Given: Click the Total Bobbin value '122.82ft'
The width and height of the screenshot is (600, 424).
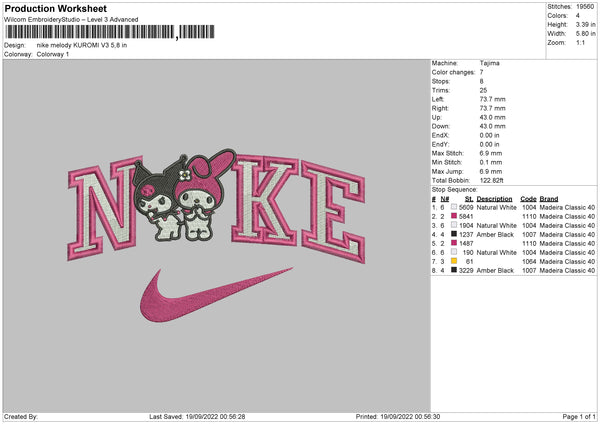Looking at the screenshot, I should (x=491, y=181).
